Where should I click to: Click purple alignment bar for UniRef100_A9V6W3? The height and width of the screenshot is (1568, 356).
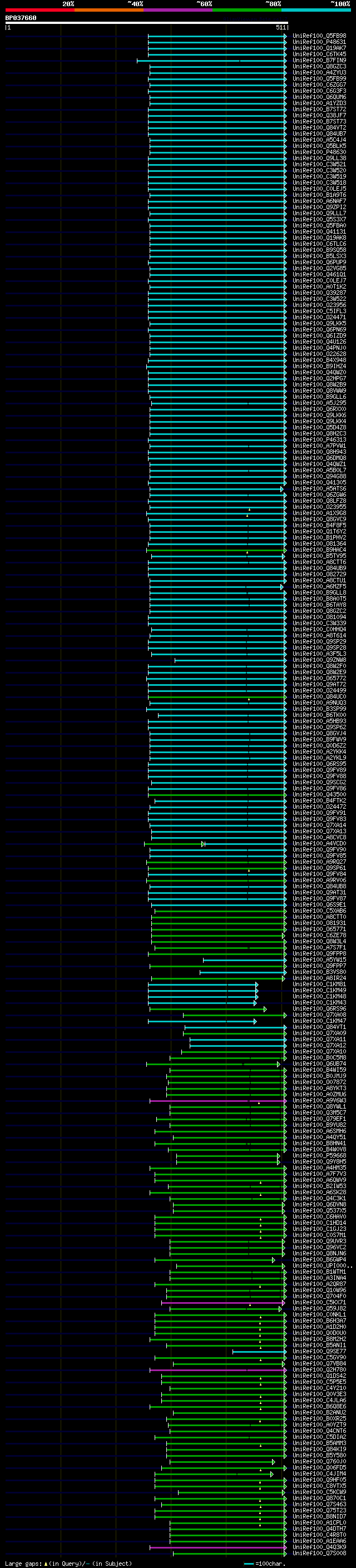[x=218, y=1101]
